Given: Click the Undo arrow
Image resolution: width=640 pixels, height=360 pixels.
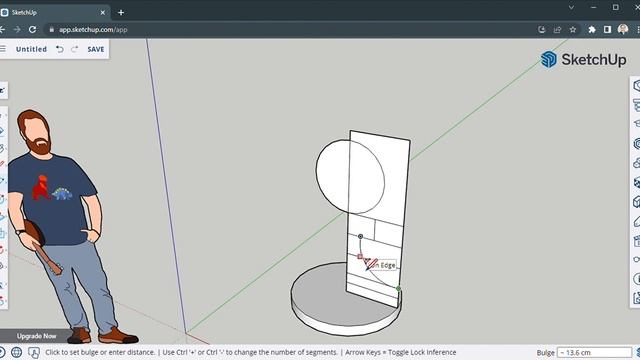Looking at the screenshot, I should [60, 49].
